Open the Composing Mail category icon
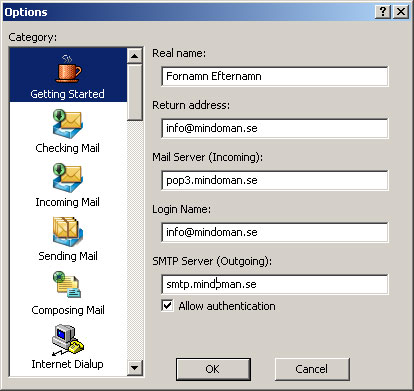The image size is (414, 391). coord(67,284)
